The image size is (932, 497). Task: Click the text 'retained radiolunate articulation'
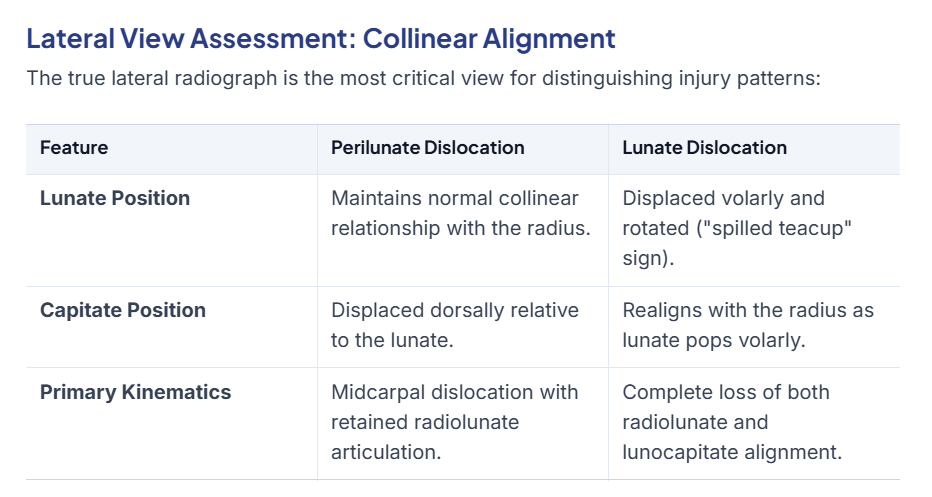(425, 437)
